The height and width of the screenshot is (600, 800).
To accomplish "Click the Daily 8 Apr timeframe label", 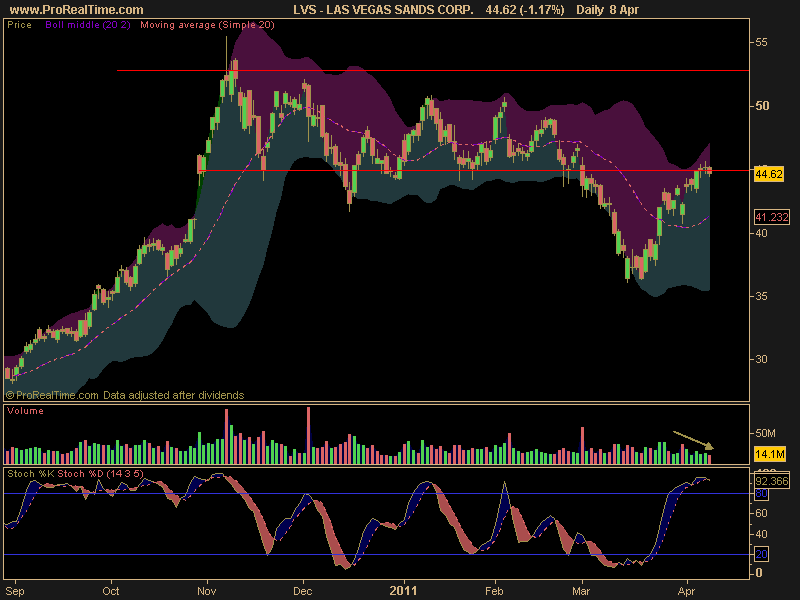I will pyautogui.click(x=607, y=10).
